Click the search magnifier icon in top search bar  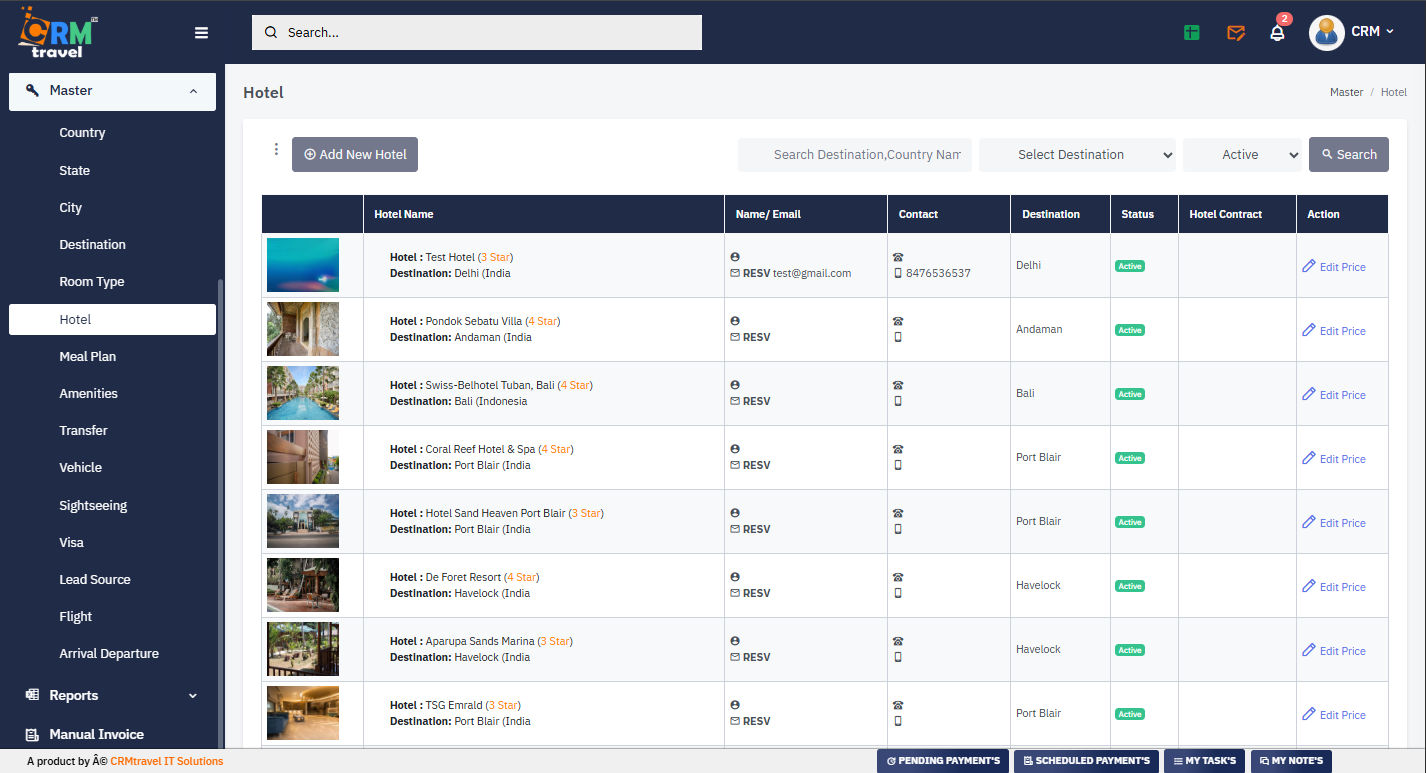coord(270,32)
